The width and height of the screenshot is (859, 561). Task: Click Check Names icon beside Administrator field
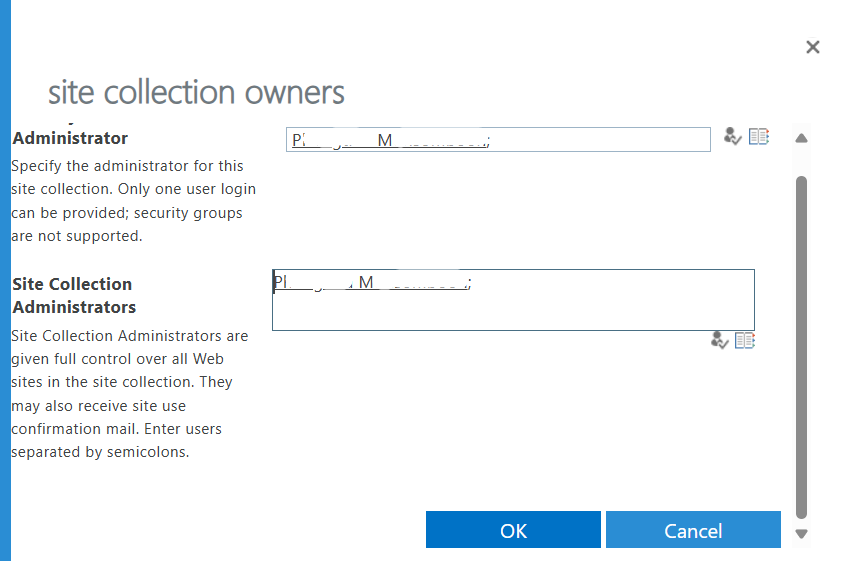(732, 136)
